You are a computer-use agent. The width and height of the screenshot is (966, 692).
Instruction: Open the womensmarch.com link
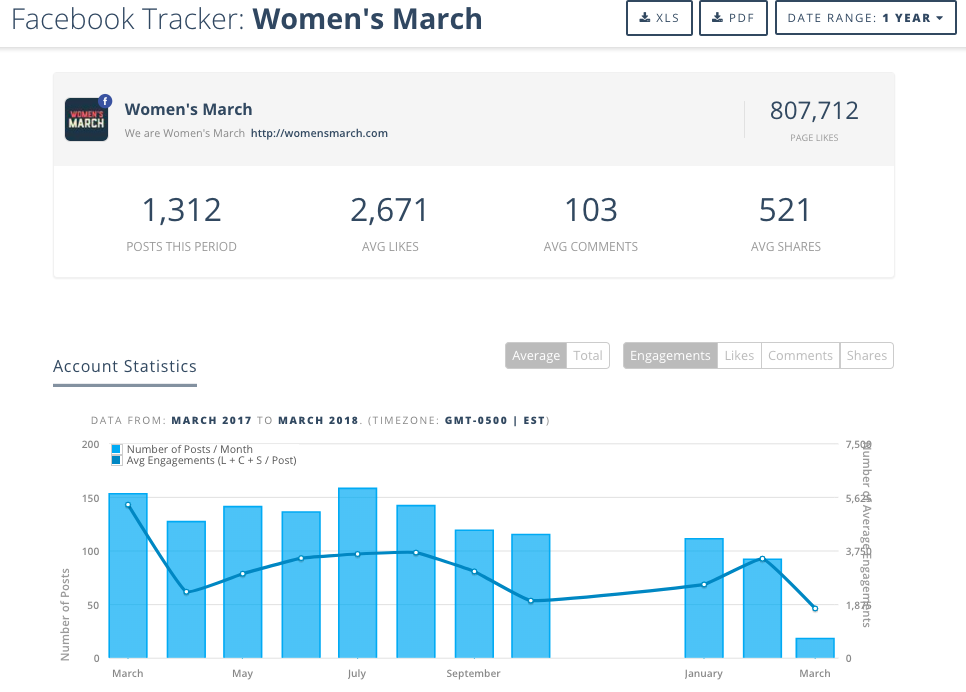pos(319,133)
